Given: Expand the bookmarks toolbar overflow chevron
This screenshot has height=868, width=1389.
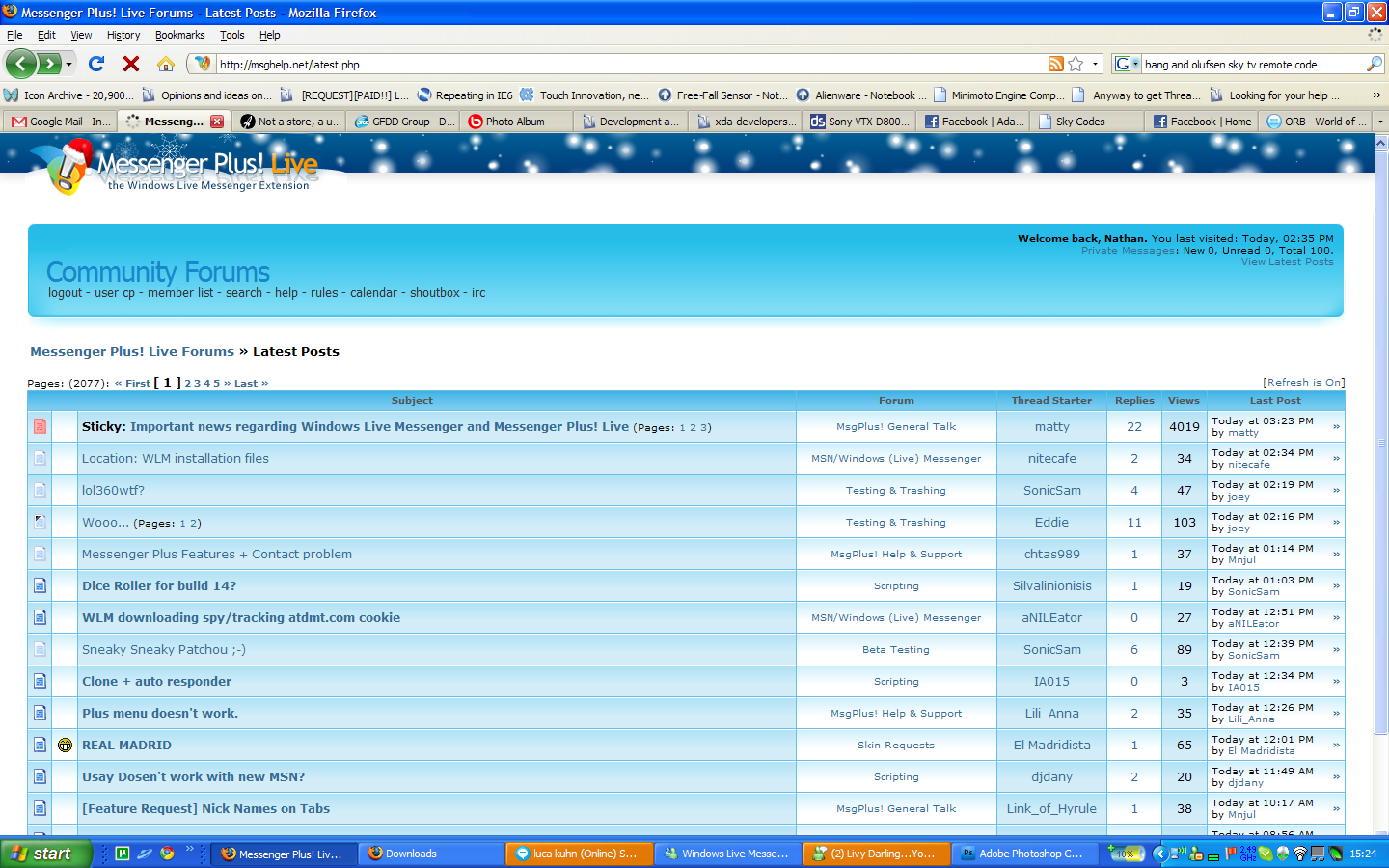Looking at the screenshot, I should pos(1376,95).
